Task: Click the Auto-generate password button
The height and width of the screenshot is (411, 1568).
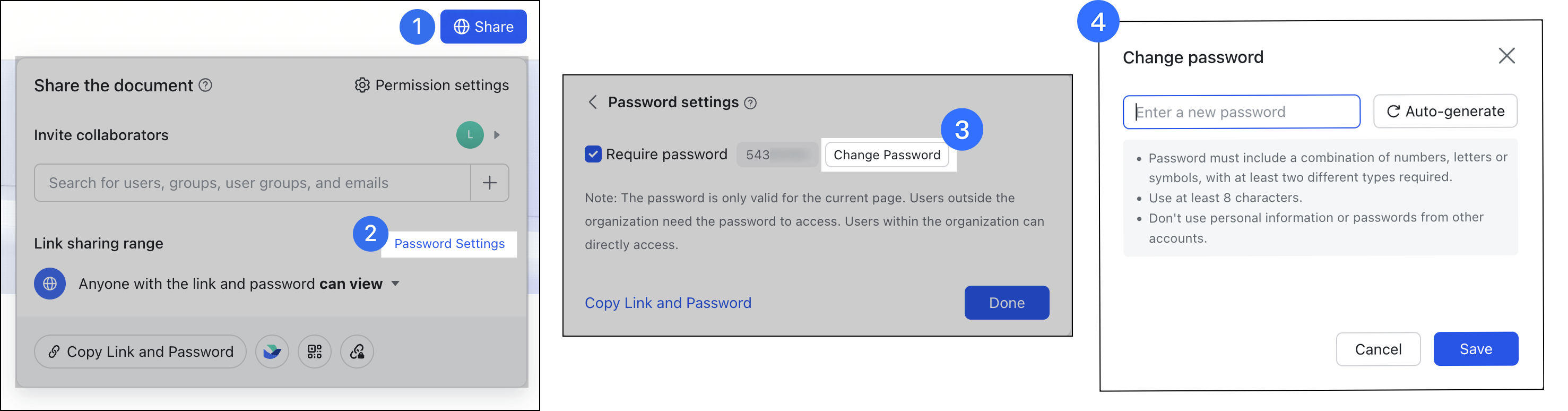Action: coord(1445,112)
